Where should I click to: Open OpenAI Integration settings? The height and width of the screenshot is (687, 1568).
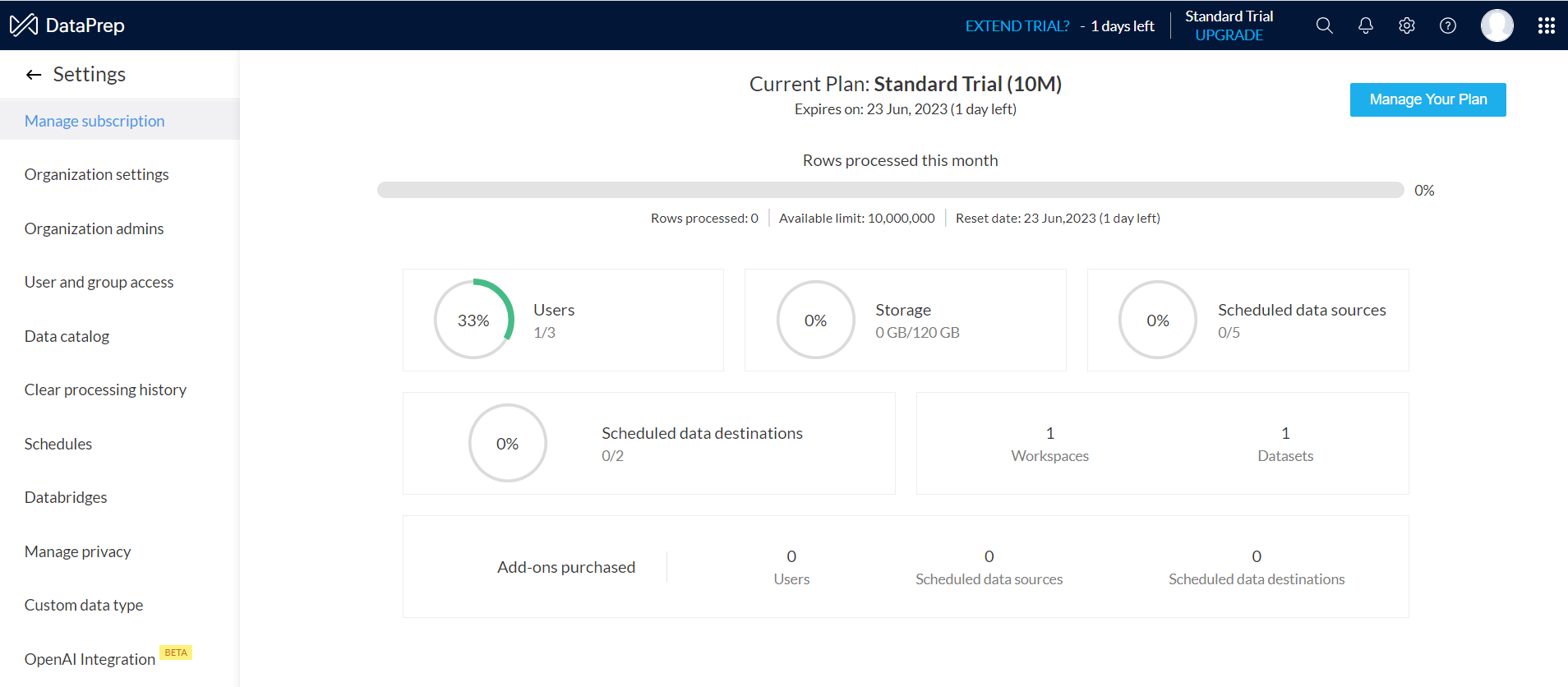(90, 659)
